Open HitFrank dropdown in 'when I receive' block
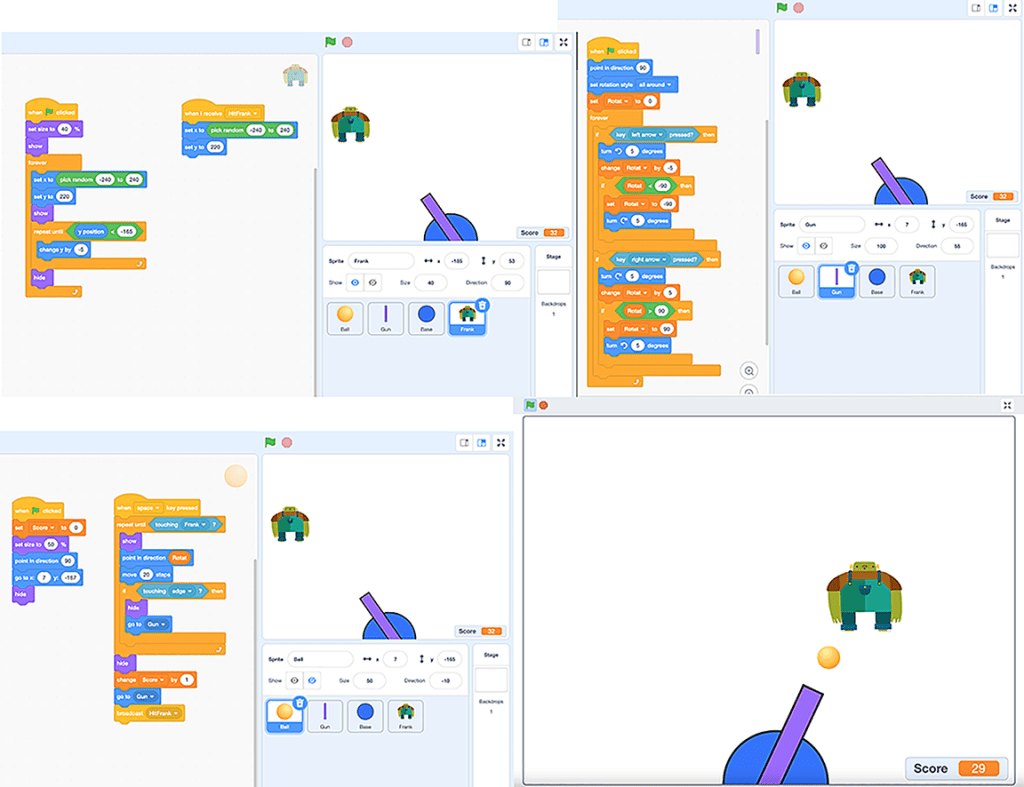Screen dimensions: 1024x787 click(243, 114)
